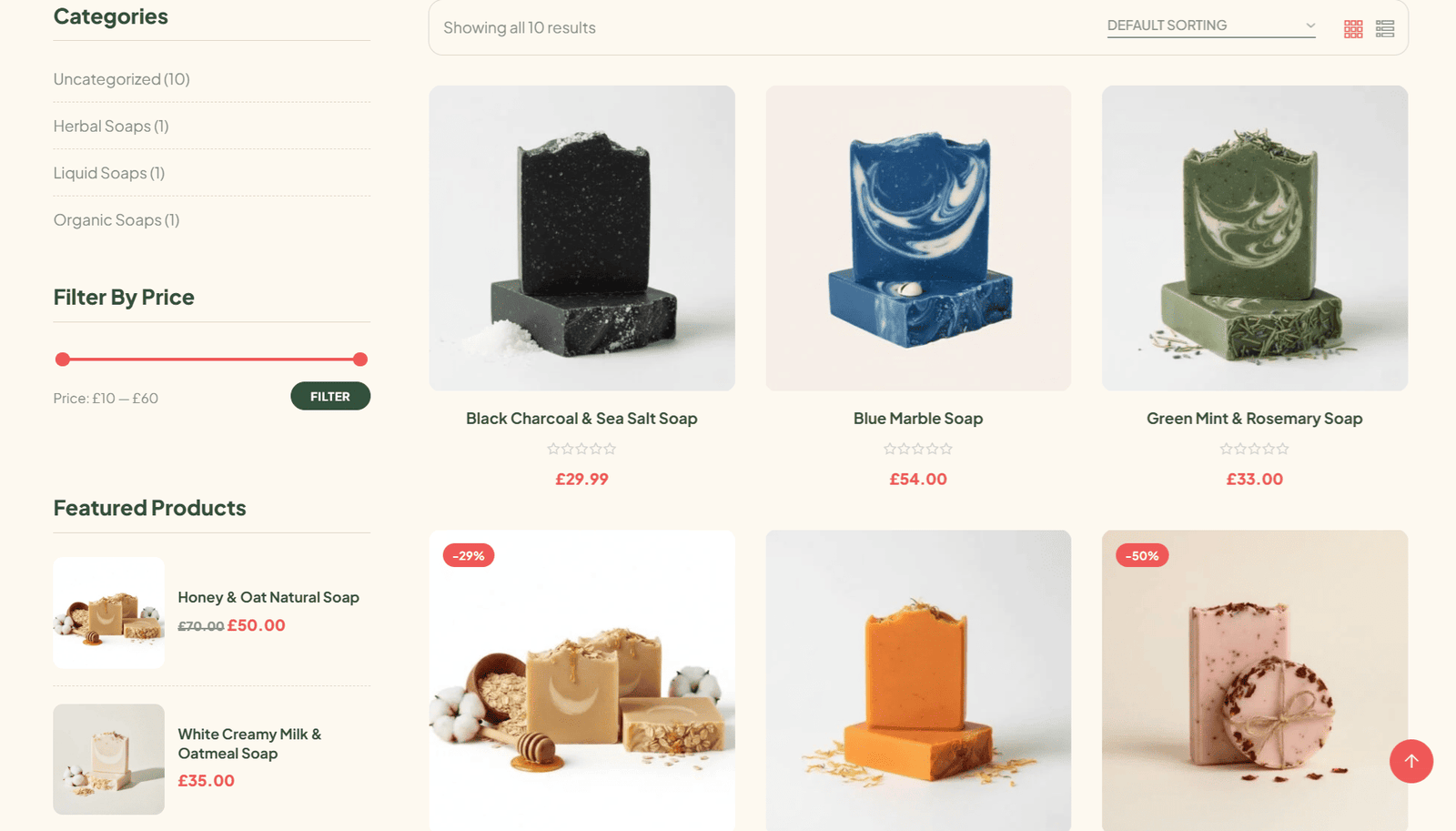Viewport: 1456px width, 831px height.
Task: Switch to grid view layout icon
Action: [x=1353, y=29]
